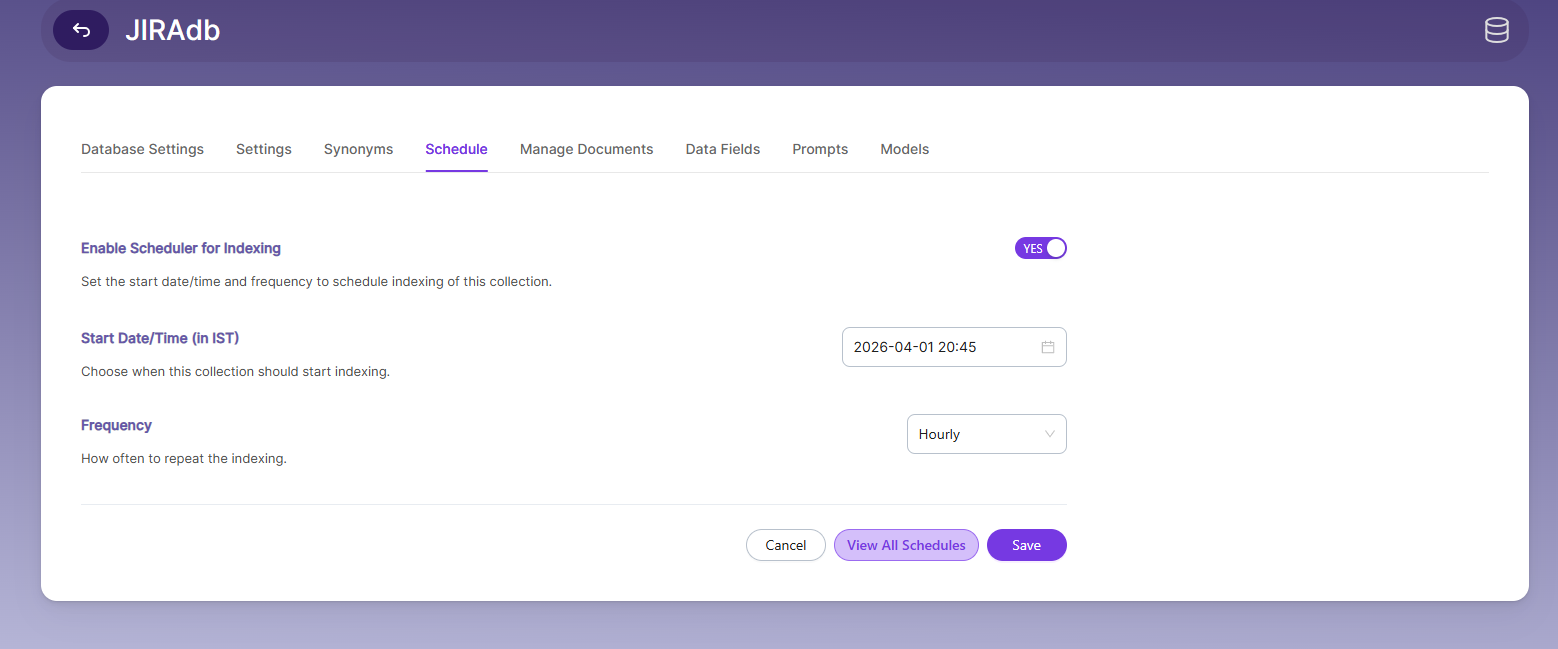Open the Prompts tab
Viewport: 1558px width, 649px height.
tap(820, 149)
